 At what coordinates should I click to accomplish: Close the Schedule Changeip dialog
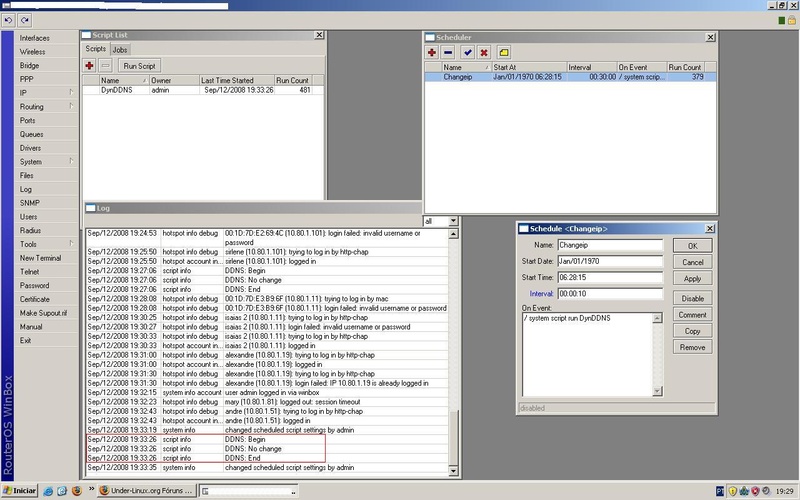click(x=710, y=229)
